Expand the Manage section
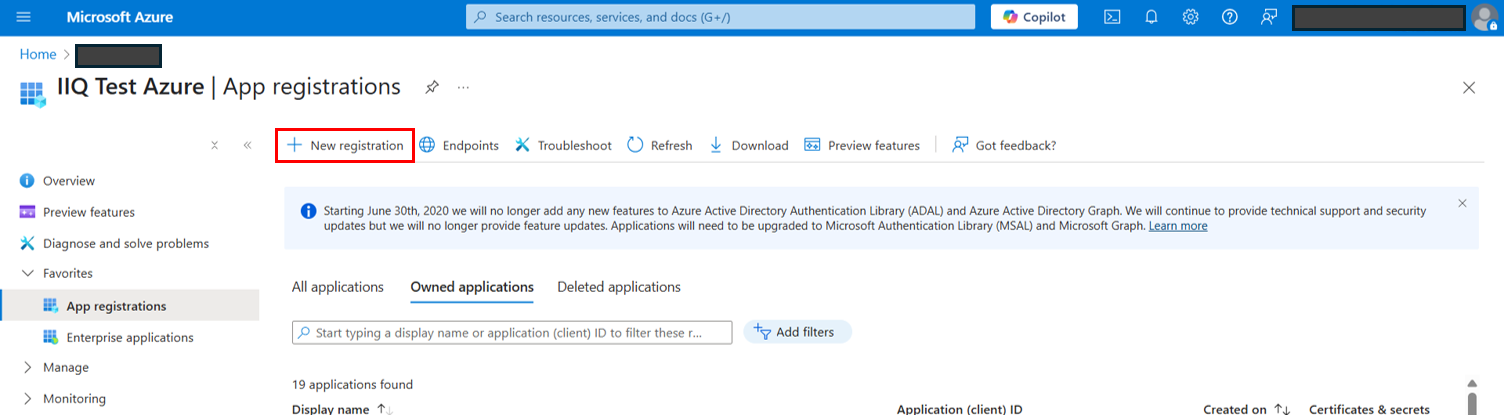The height and width of the screenshot is (417, 1505). click(x=27, y=367)
